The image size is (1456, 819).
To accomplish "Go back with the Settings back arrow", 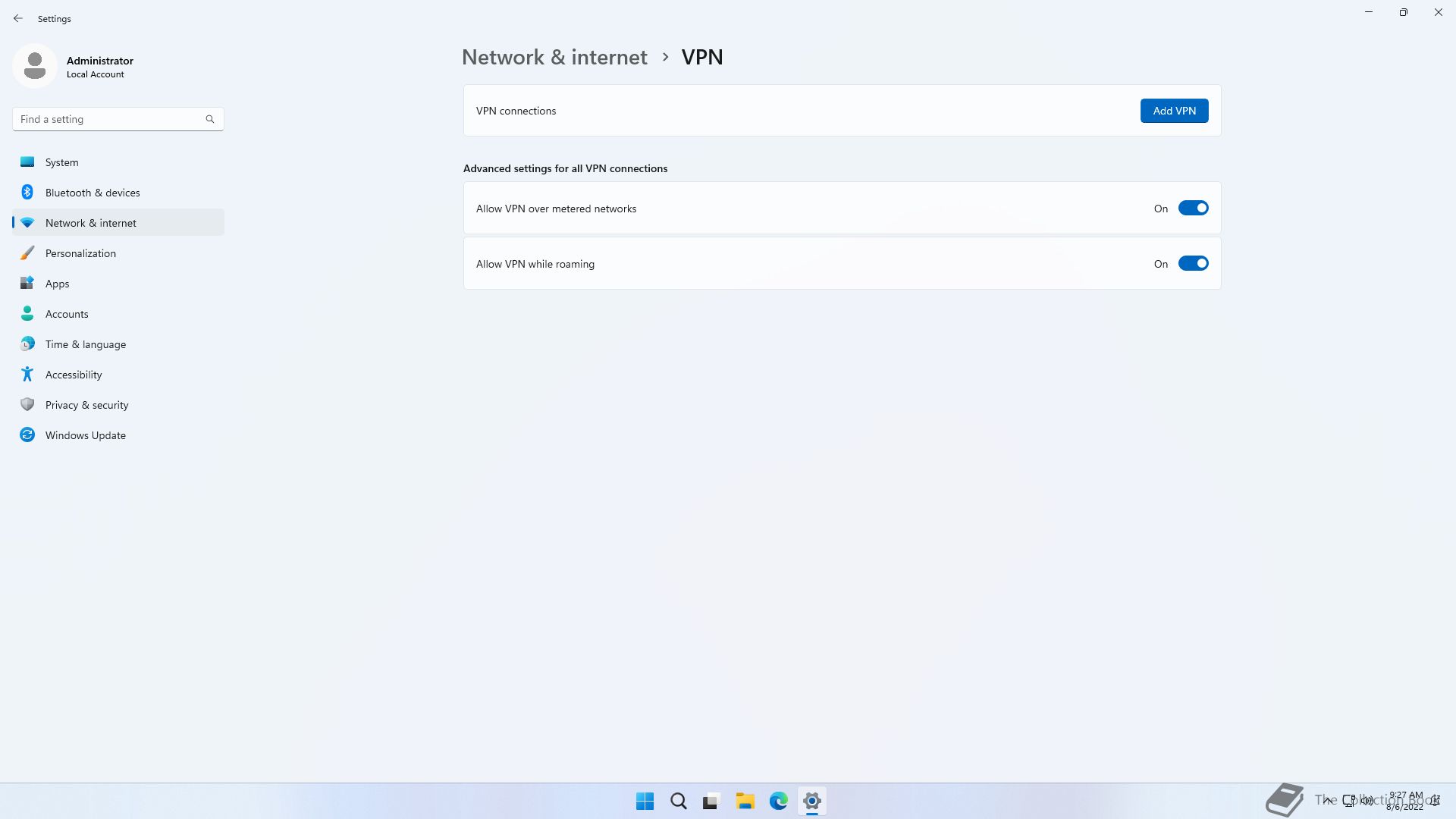I will point(18,18).
